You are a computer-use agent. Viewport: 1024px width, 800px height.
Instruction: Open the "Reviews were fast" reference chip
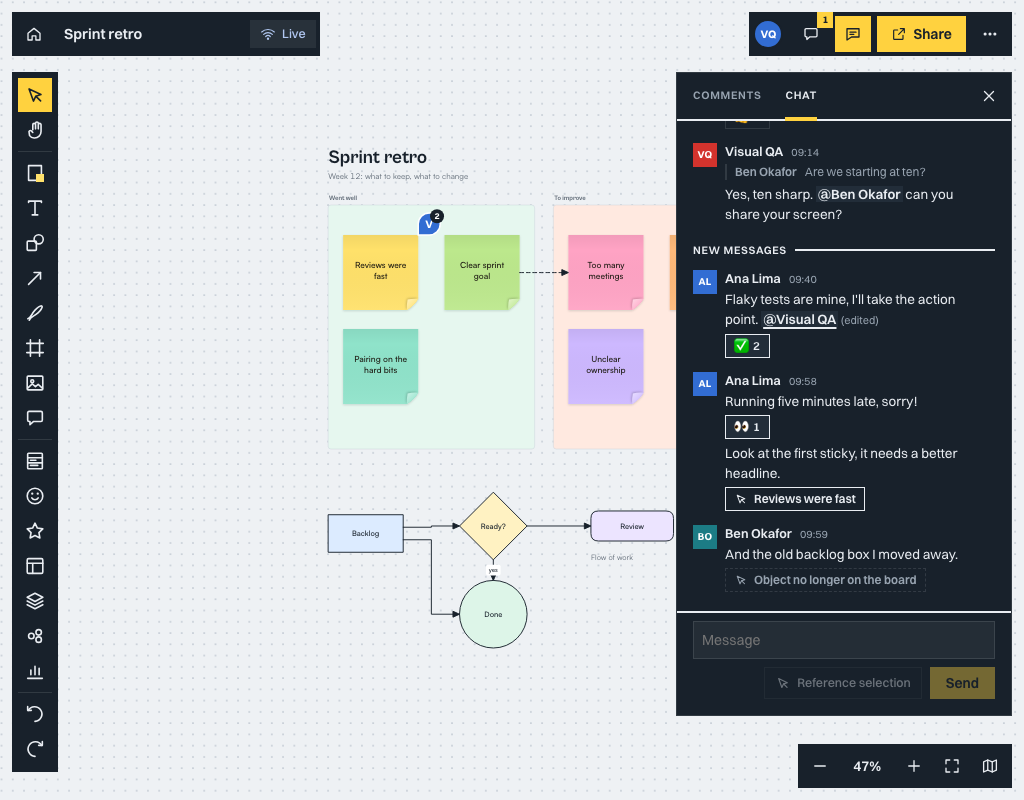[795, 499]
